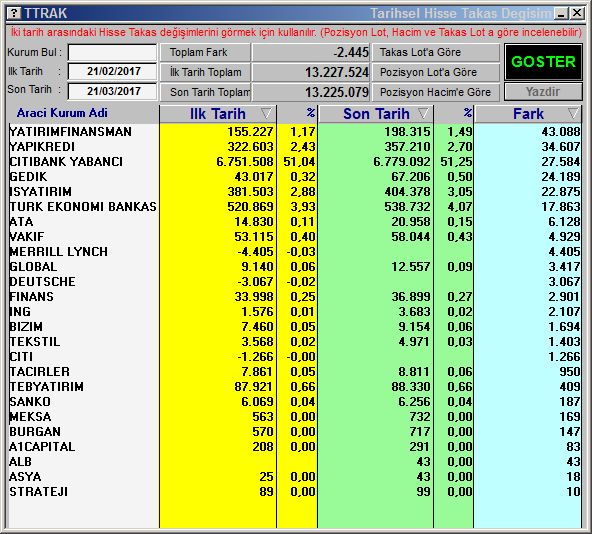Edit the Son Tarih date field
The width and height of the screenshot is (592, 534).
113,91
